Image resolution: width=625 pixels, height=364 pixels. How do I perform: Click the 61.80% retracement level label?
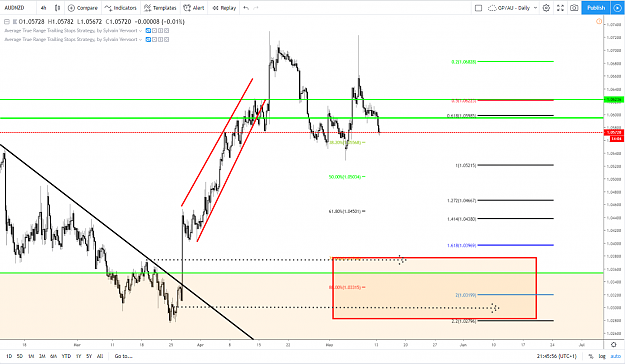tap(345, 211)
